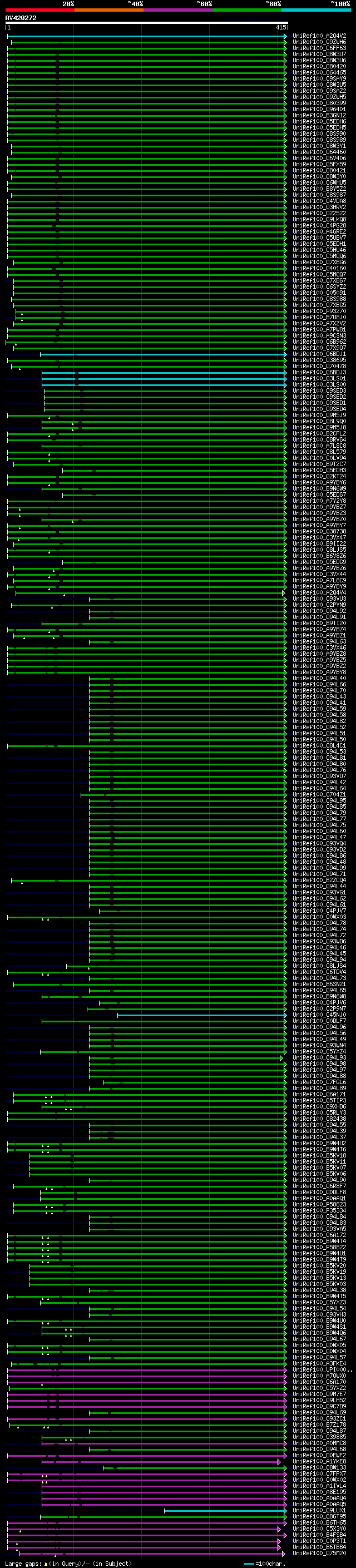Viewport: 356px width, 1568px height.
Task: Select hit label UniRef100_A7Y2Y8
Action: (319, 501)
